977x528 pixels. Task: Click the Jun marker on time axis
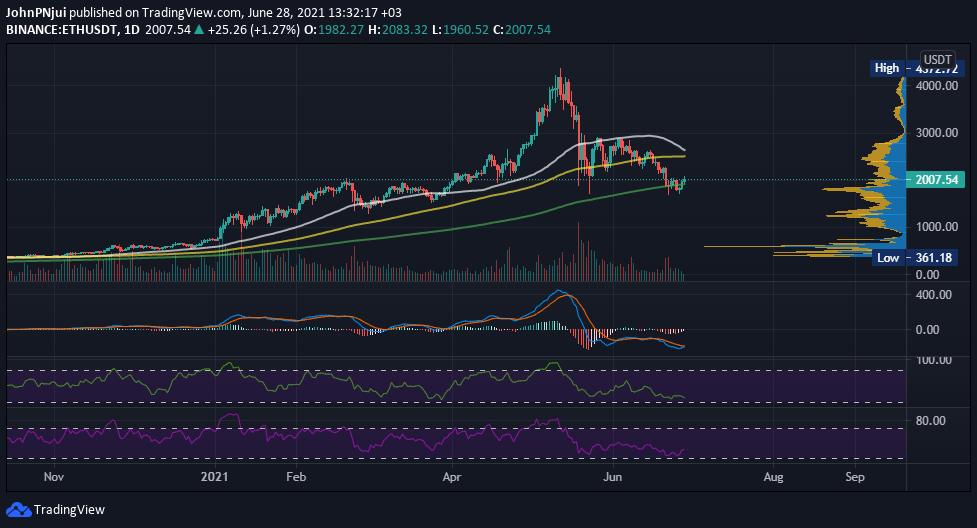(613, 477)
